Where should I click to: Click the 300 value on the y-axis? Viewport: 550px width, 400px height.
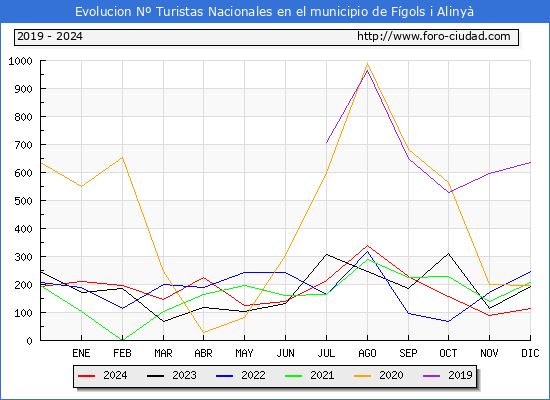pos(24,257)
